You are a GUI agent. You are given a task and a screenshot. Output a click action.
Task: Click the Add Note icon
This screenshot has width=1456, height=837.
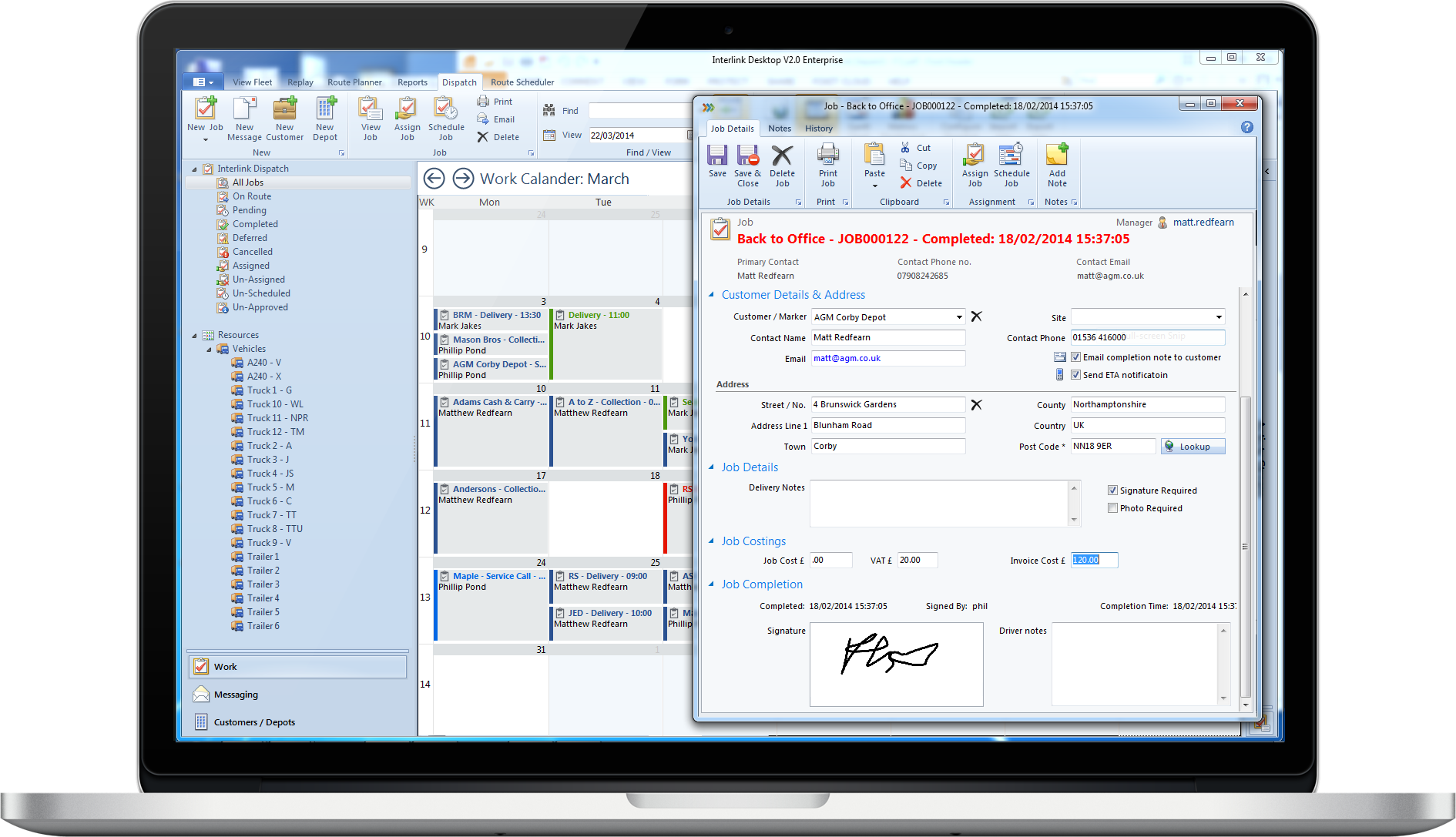pos(1057,158)
